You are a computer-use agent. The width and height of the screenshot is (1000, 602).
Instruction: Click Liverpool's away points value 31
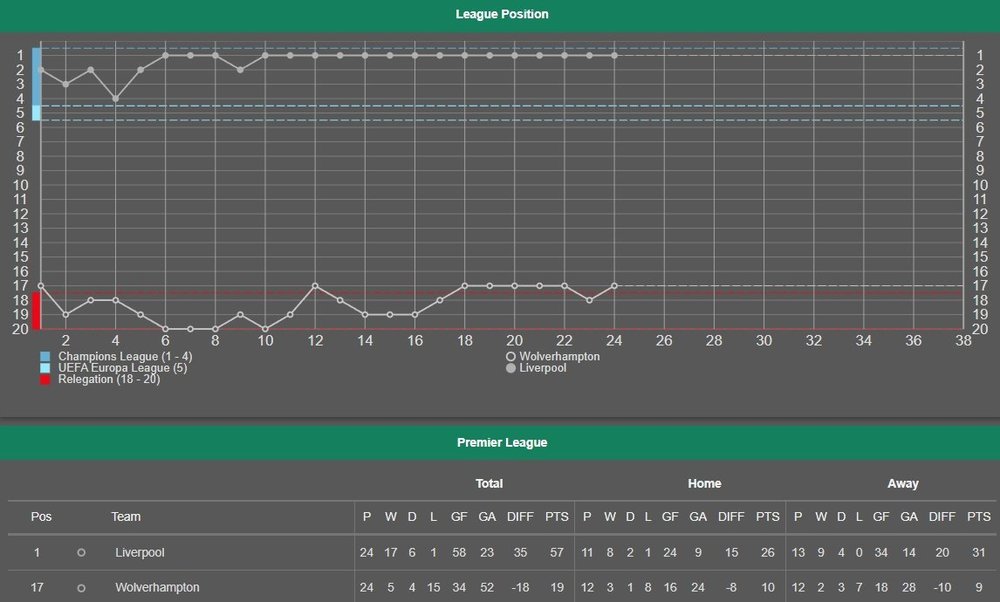click(x=979, y=553)
